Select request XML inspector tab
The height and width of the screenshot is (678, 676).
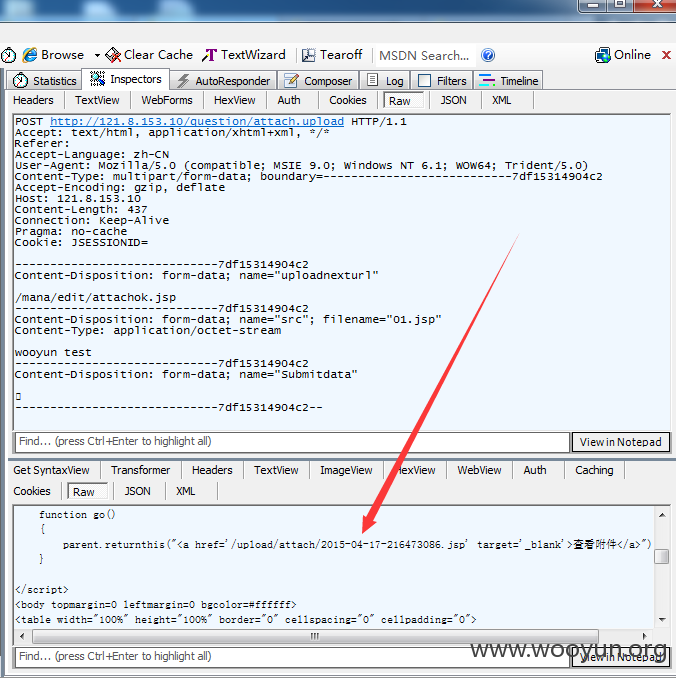click(x=502, y=100)
